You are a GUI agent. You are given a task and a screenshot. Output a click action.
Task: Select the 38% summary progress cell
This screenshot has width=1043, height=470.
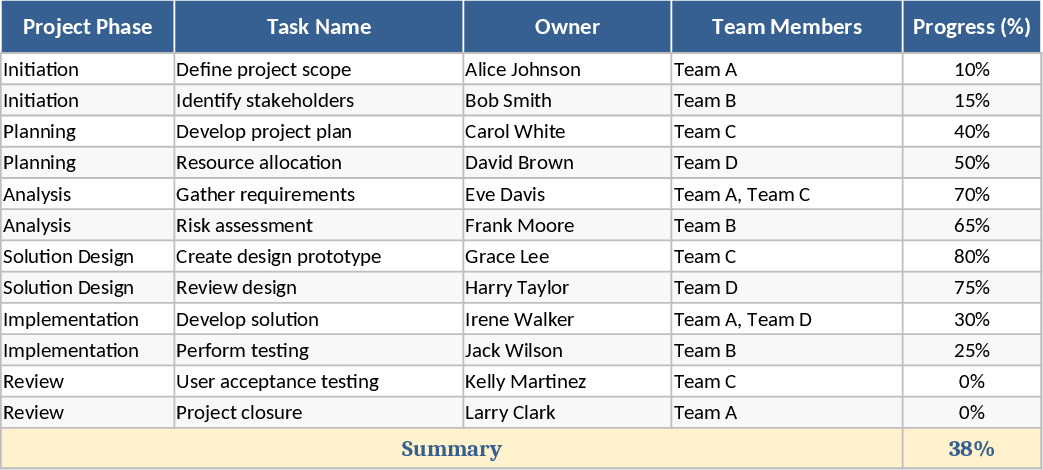tap(971, 449)
